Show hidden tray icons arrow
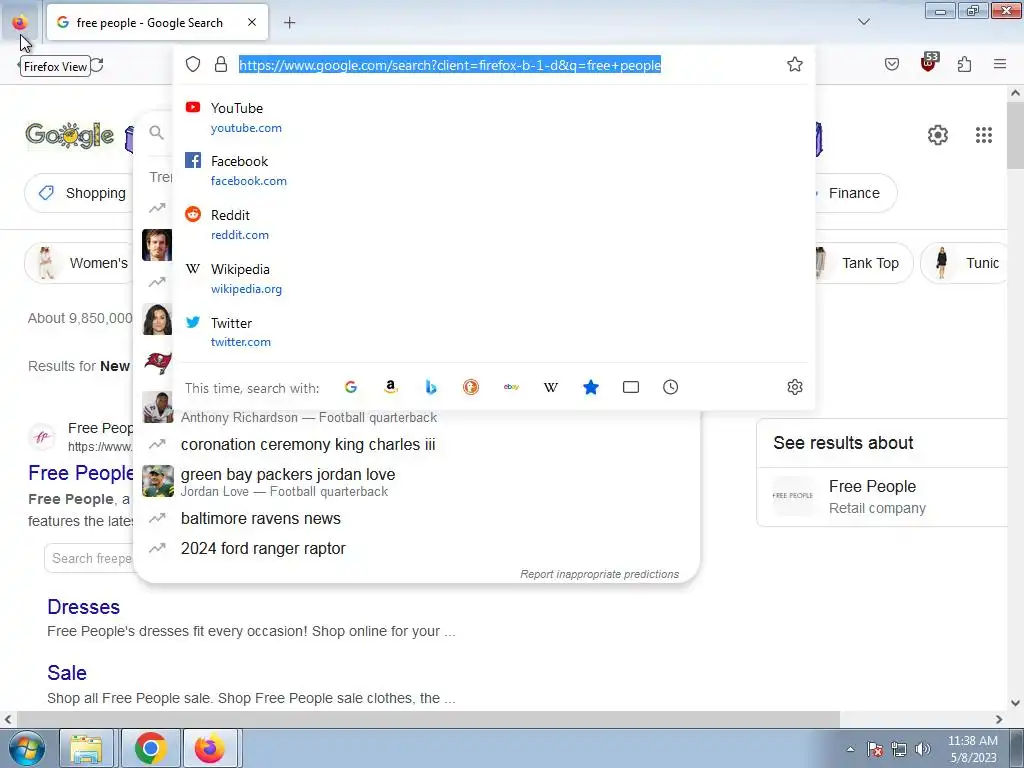This screenshot has width=1024, height=768. [850, 749]
